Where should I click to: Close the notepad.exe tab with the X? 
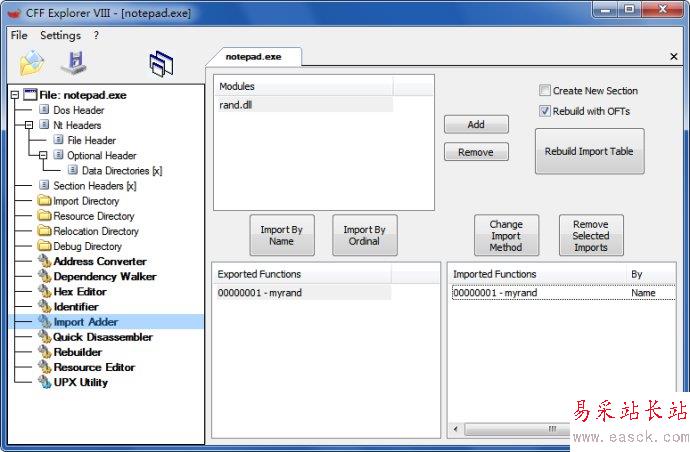673,56
